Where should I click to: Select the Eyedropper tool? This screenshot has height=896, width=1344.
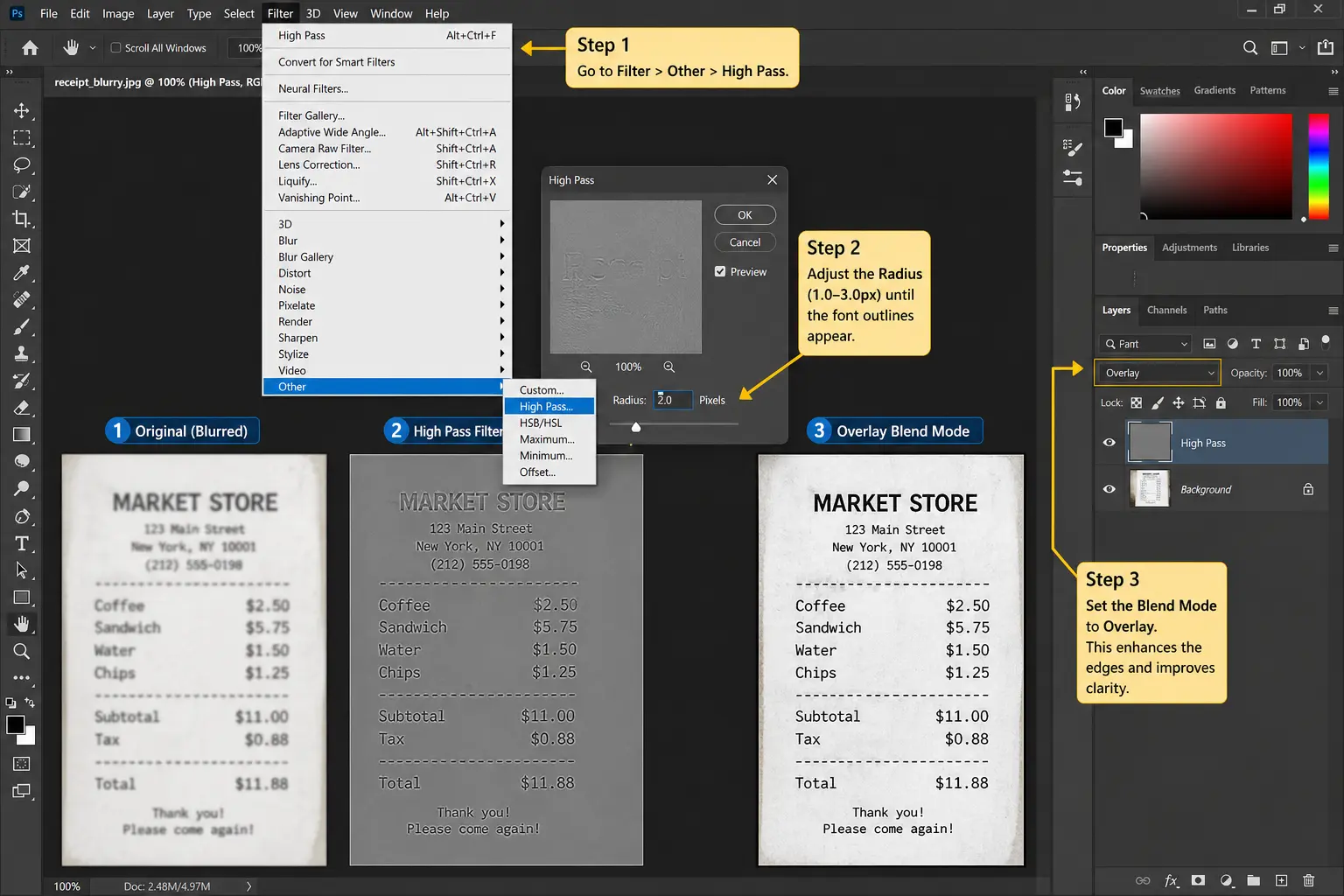tap(22, 273)
